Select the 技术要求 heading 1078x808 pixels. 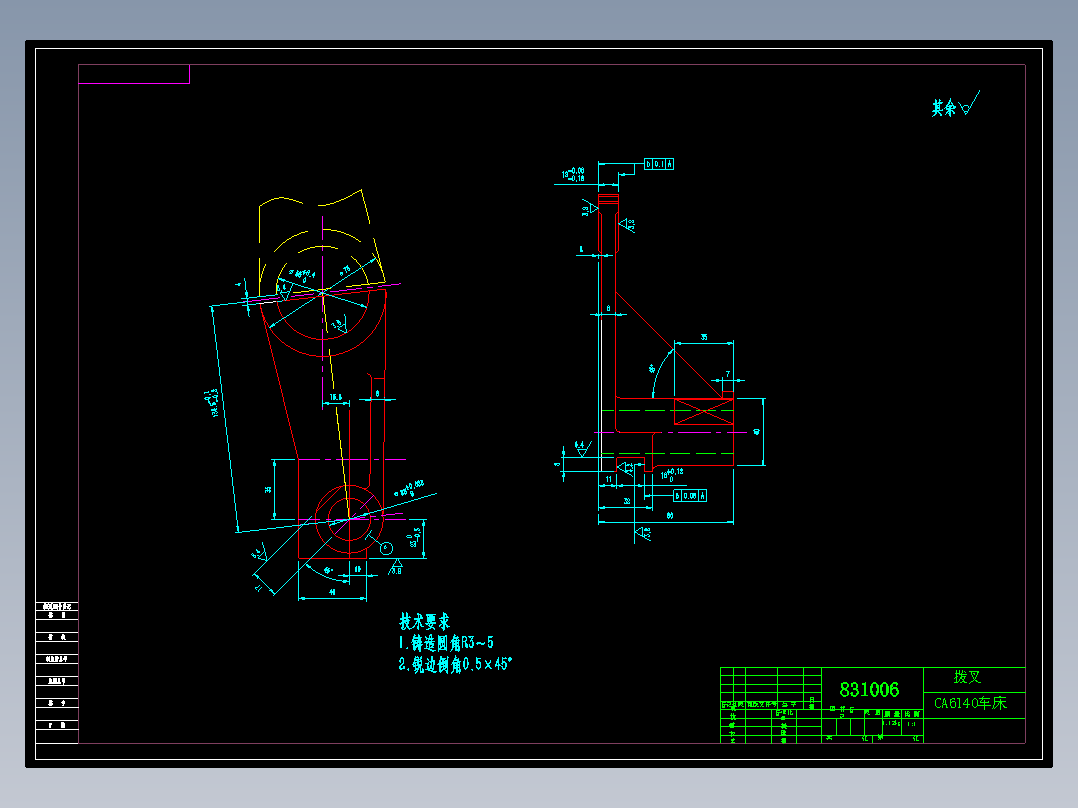[x=424, y=622]
